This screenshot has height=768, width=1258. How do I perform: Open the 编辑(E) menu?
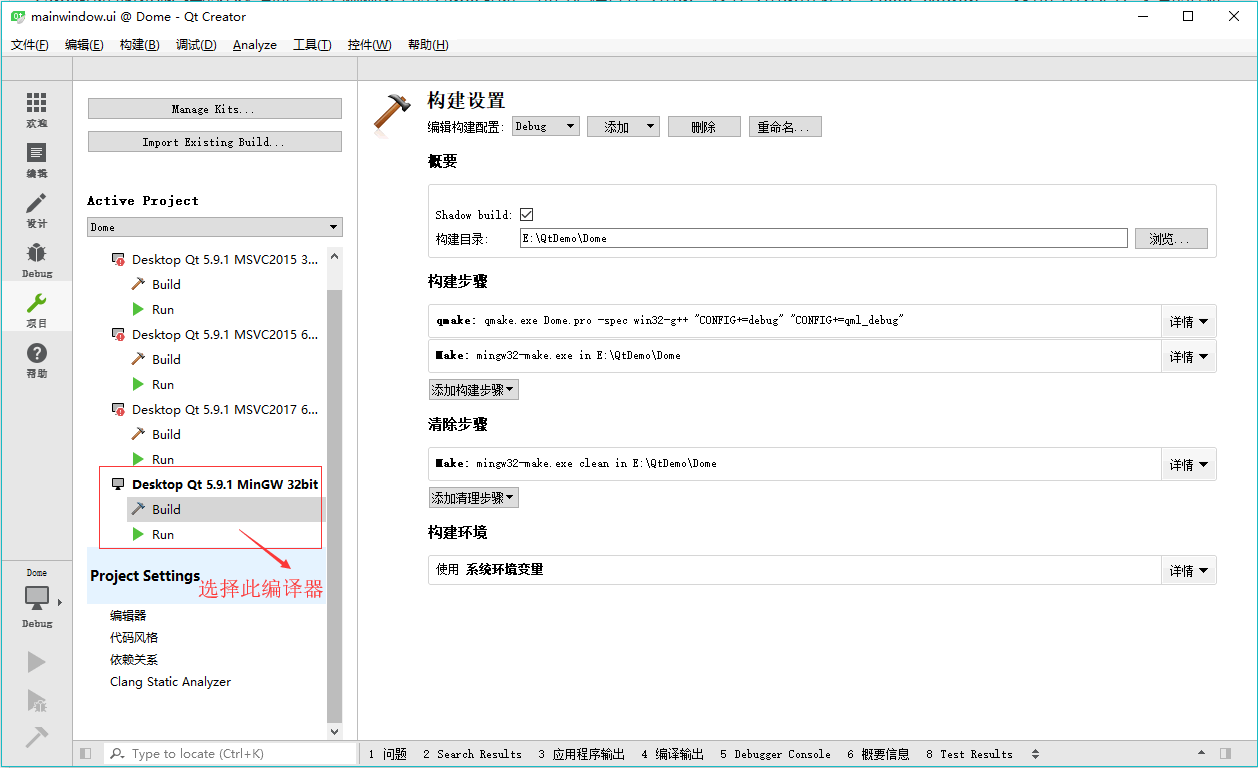[84, 45]
